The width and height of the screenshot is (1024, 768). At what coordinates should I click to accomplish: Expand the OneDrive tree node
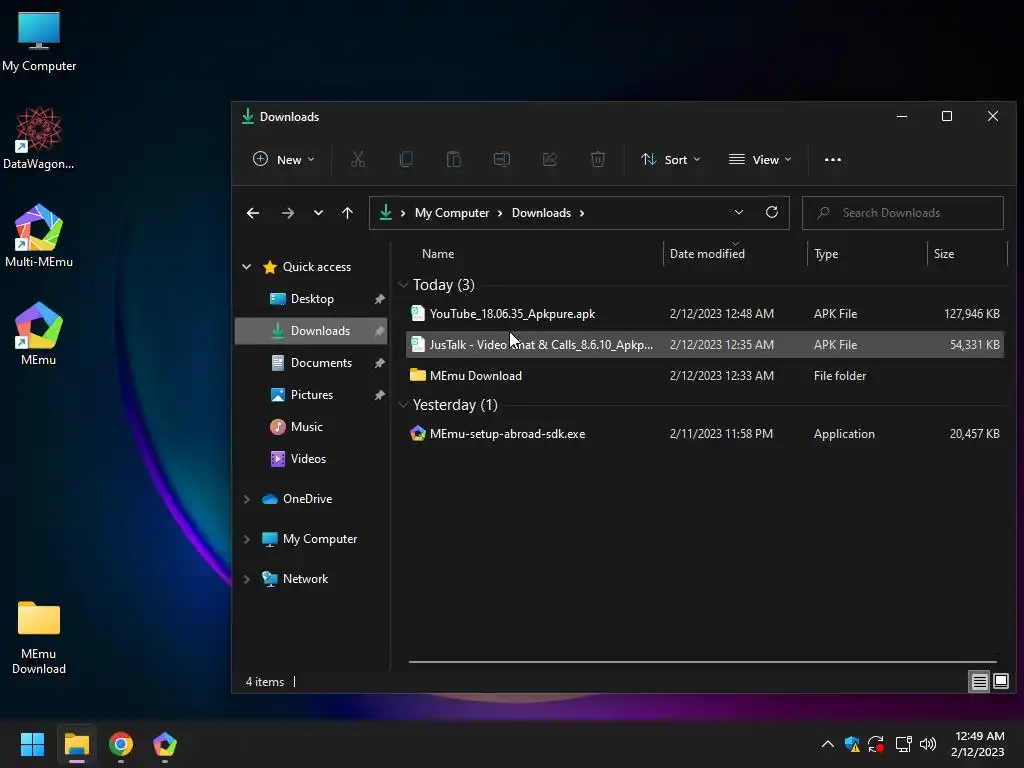[x=246, y=499]
